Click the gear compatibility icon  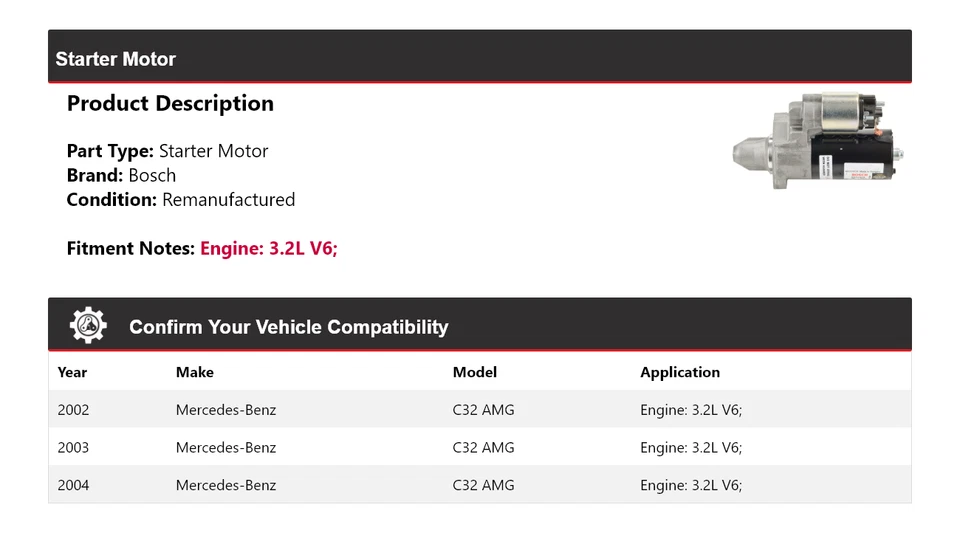(88, 326)
